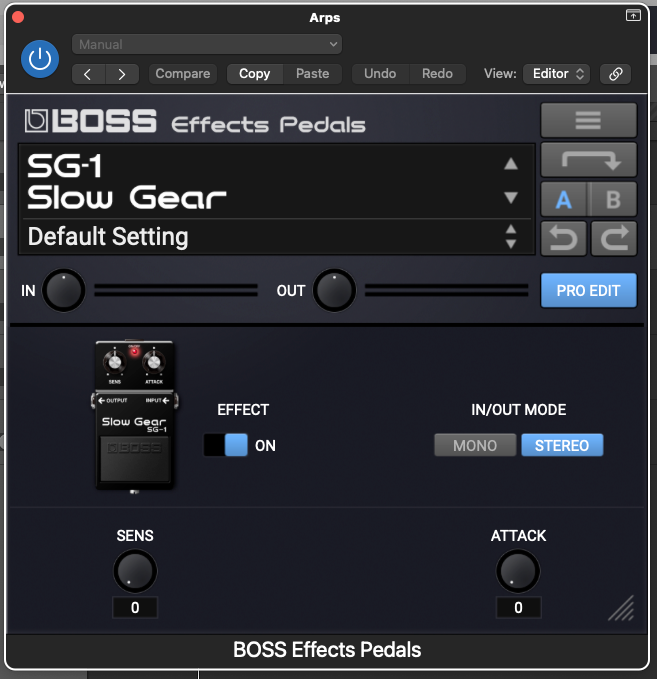The width and height of the screenshot is (657, 679).
Task: Toggle the plugin power bypass button
Action: 40,59
